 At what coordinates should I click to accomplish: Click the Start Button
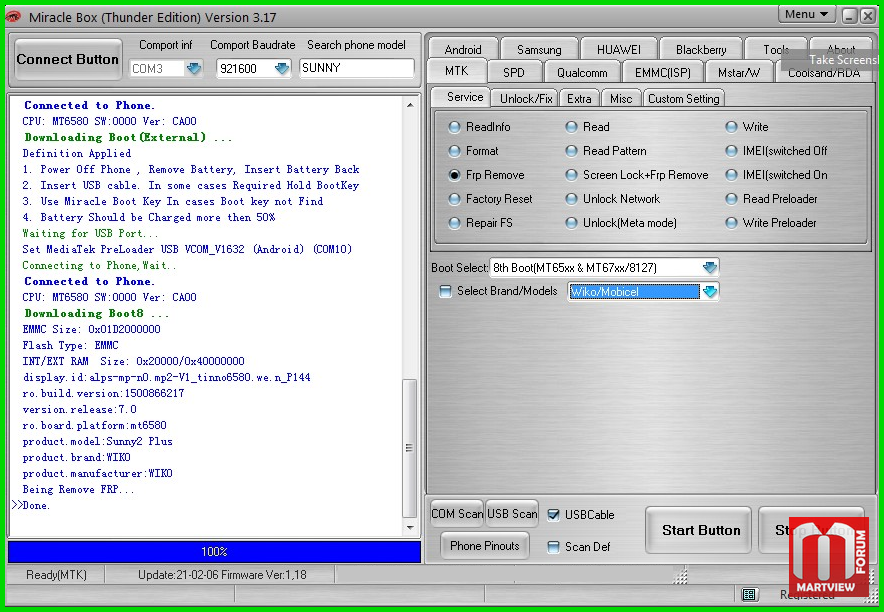[699, 530]
